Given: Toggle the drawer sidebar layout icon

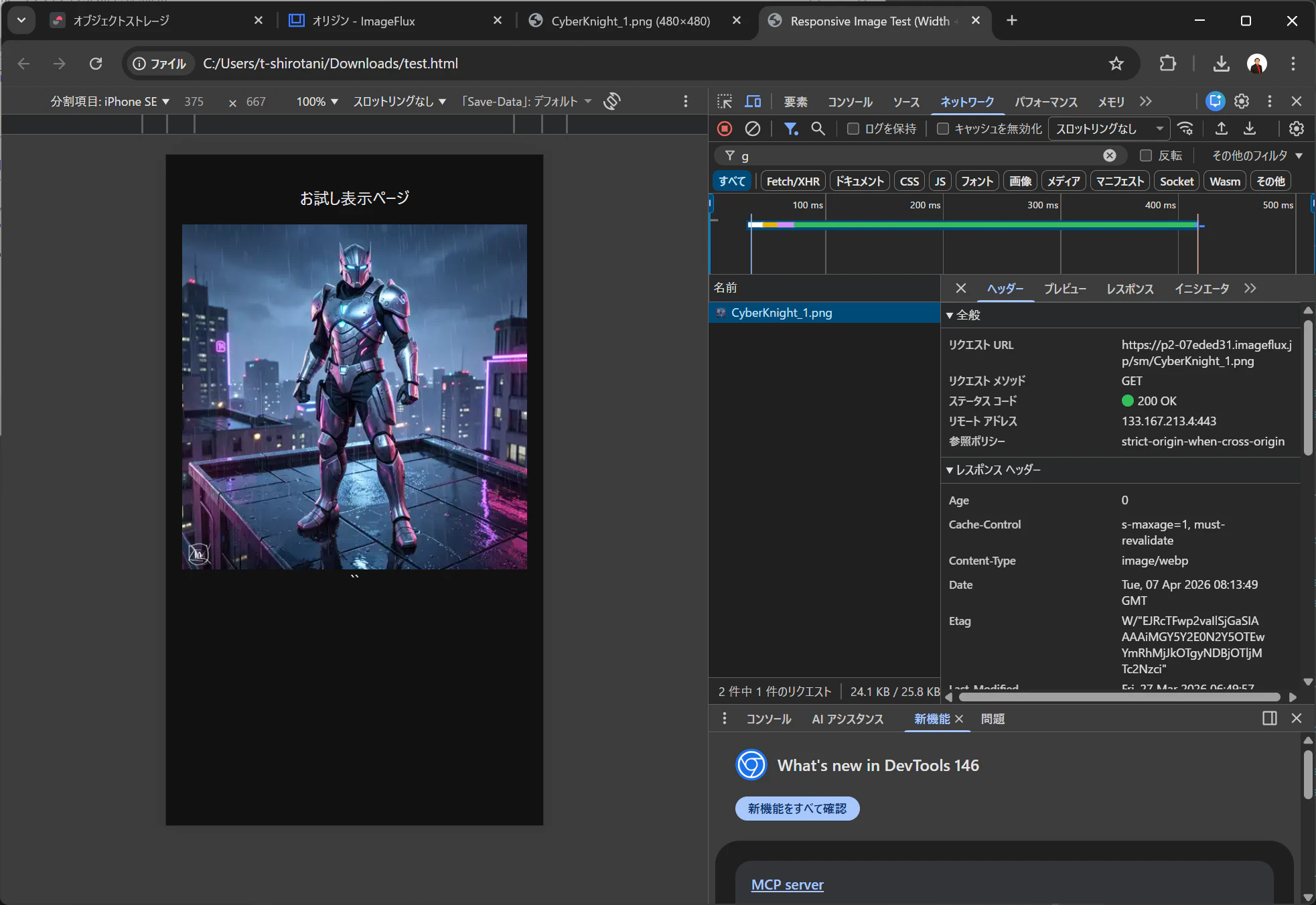Looking at the screenshot, I should coord(1269,718).
